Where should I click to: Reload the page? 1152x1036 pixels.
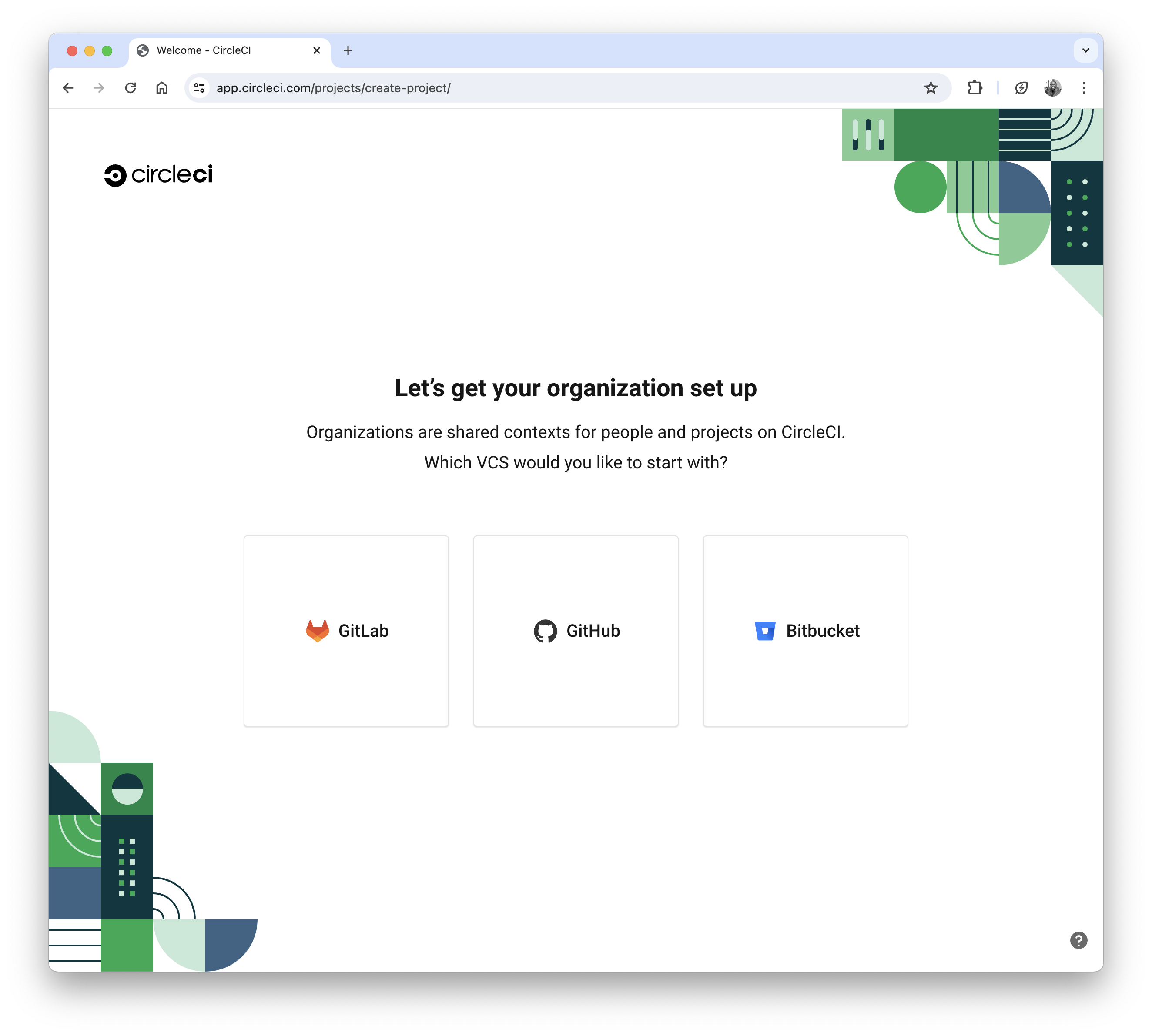[x=131, y=88]
